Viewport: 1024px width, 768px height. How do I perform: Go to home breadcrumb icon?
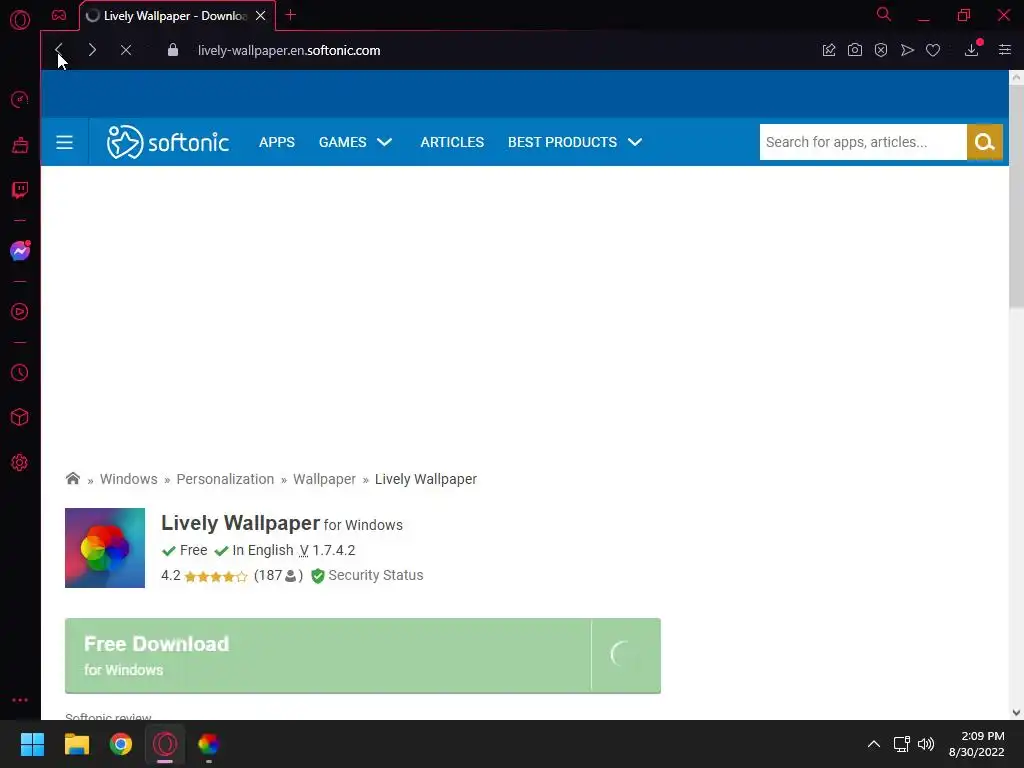click(x=72, y=479)
